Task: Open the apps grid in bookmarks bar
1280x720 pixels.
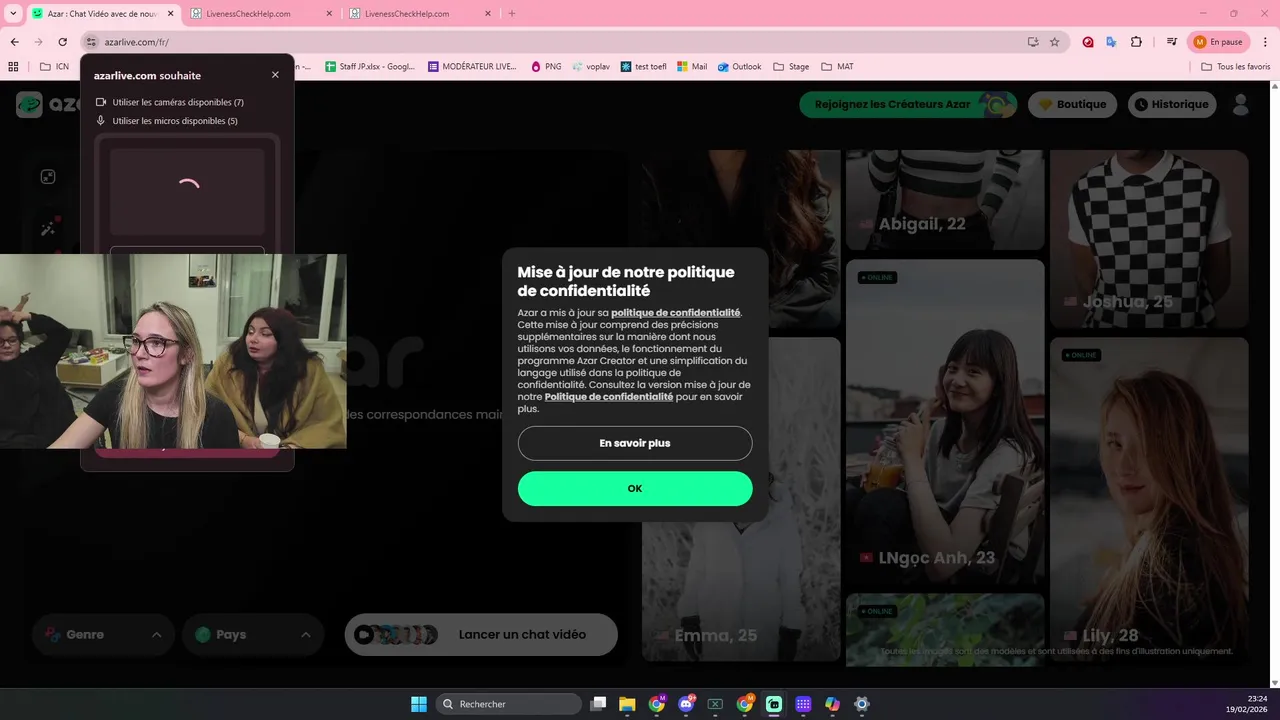Action: [x=13, y=67]
